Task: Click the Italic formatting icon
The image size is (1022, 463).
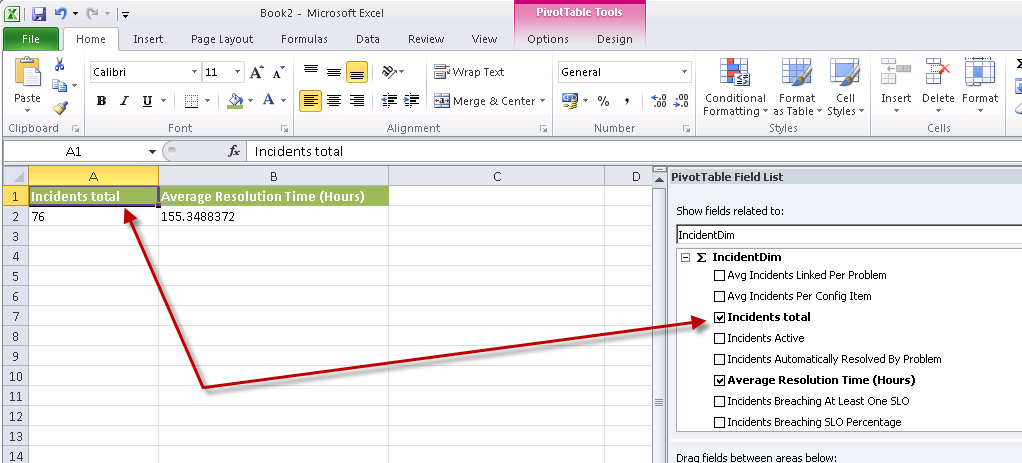Action: (125, 101)
